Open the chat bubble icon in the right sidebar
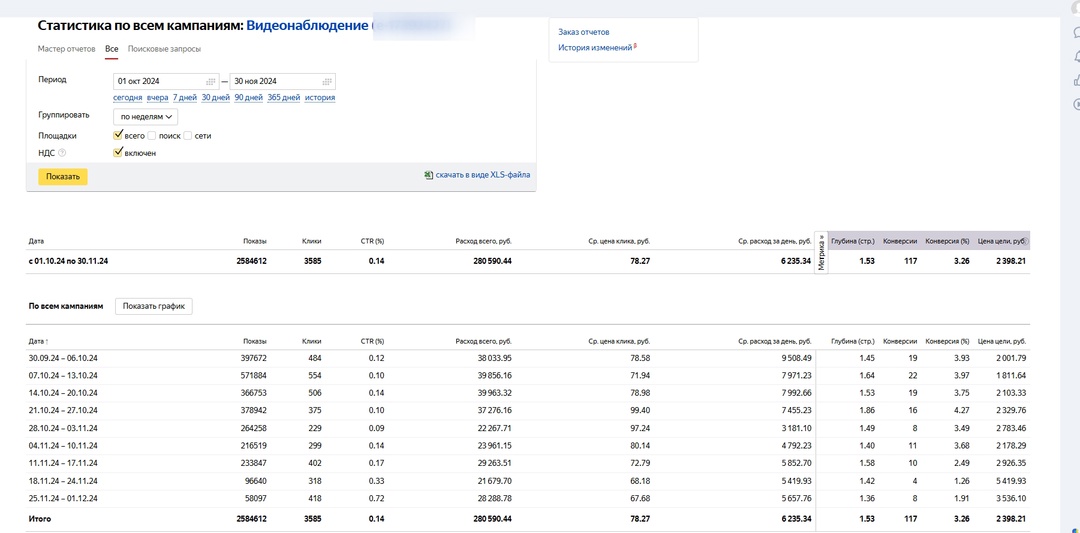 (1076, 32)
